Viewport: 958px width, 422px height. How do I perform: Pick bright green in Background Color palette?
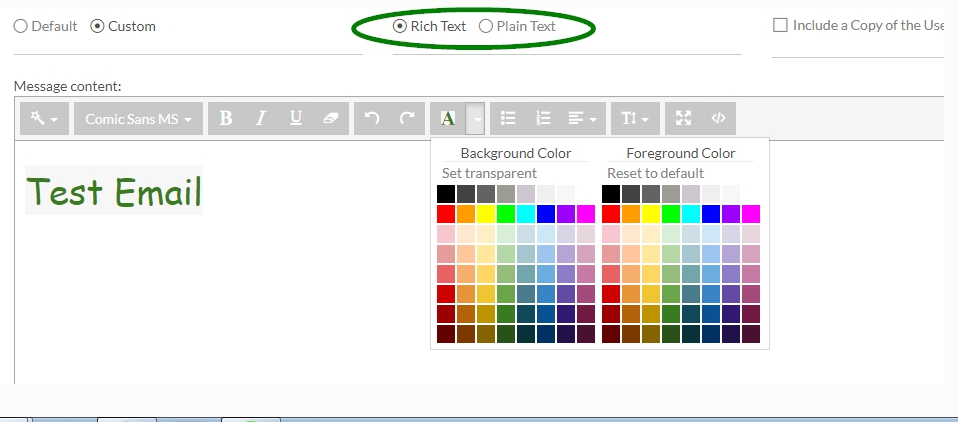tap(506, 214)
